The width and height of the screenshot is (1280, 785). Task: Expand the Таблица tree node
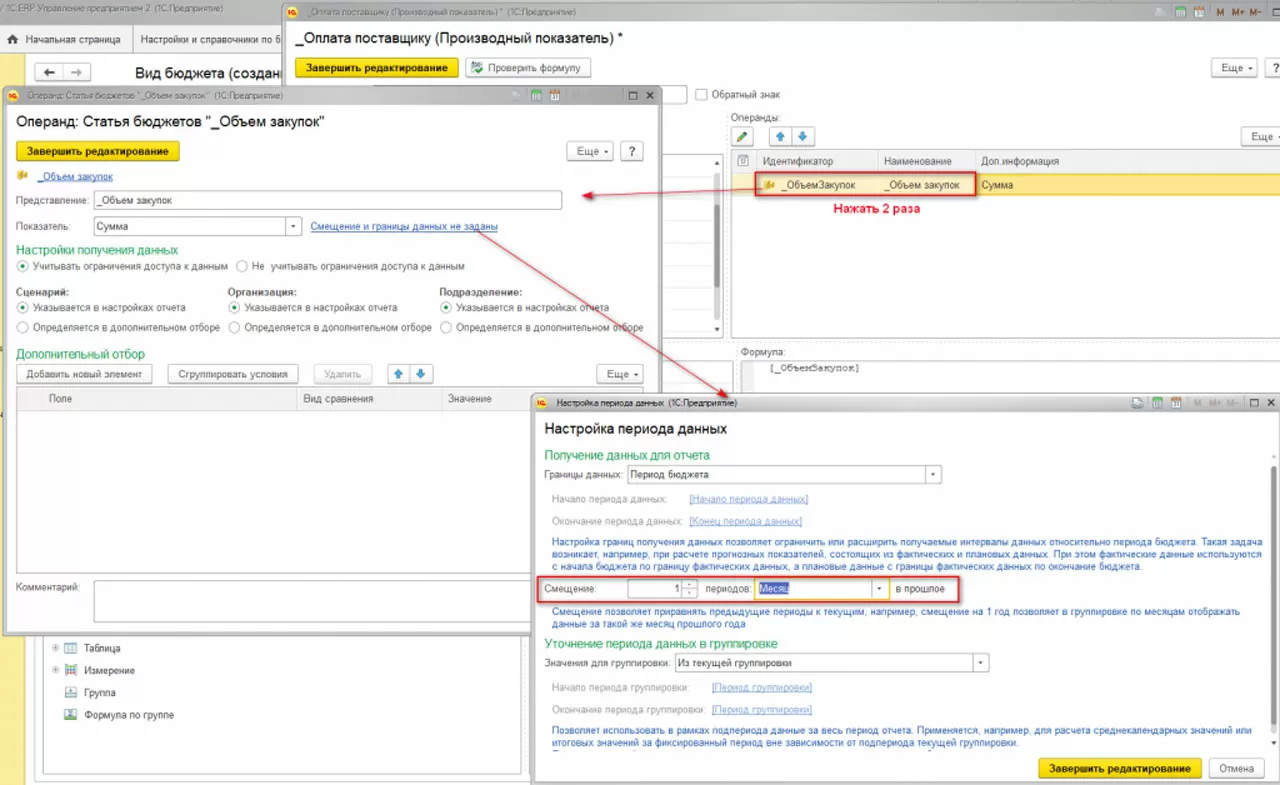(56, 648)
